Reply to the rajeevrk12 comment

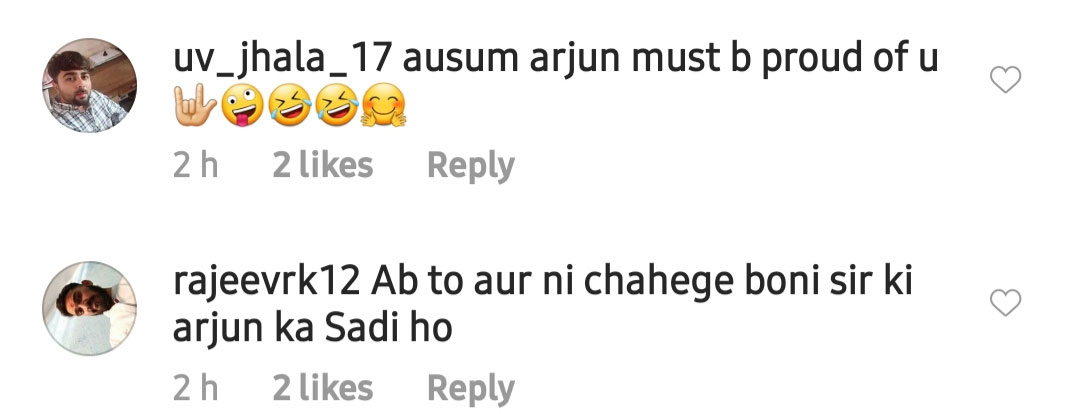coord(470,389)
